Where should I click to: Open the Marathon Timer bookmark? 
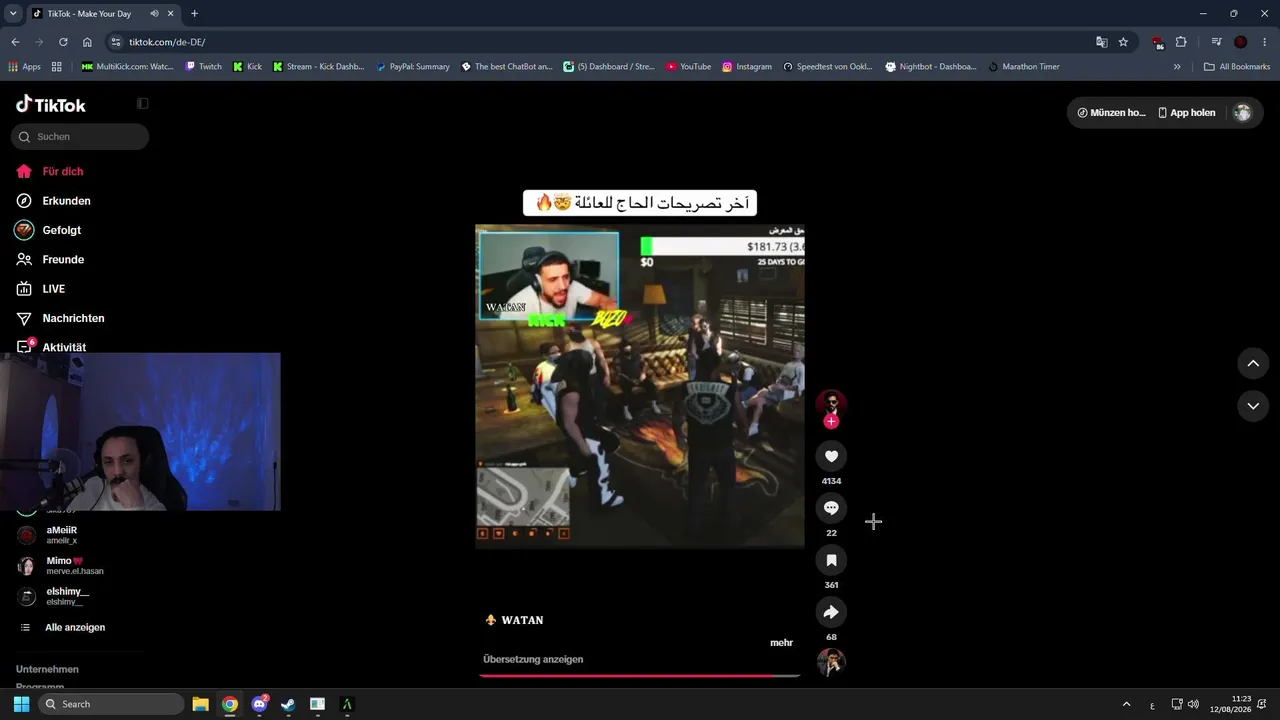[1023, 67]
